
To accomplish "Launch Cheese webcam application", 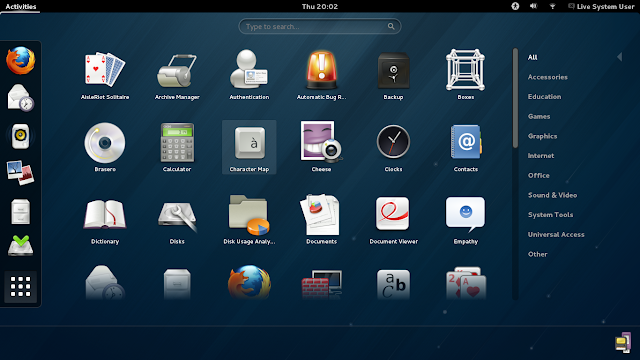I will (321, 147).
